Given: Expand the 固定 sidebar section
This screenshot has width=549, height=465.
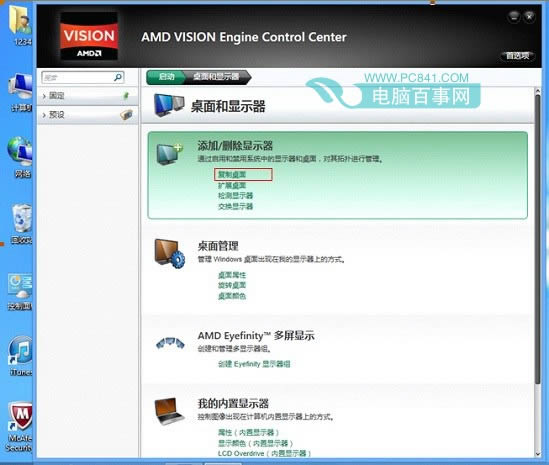Looking at the screenshot, I should click(x=88, y=96).
